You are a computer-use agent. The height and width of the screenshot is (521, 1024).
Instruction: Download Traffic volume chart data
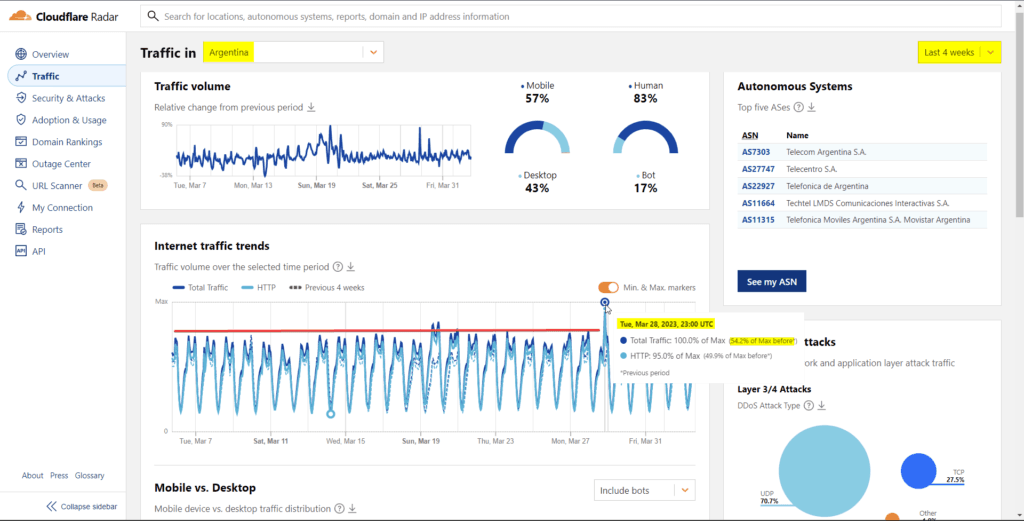[x=311, y=107]
